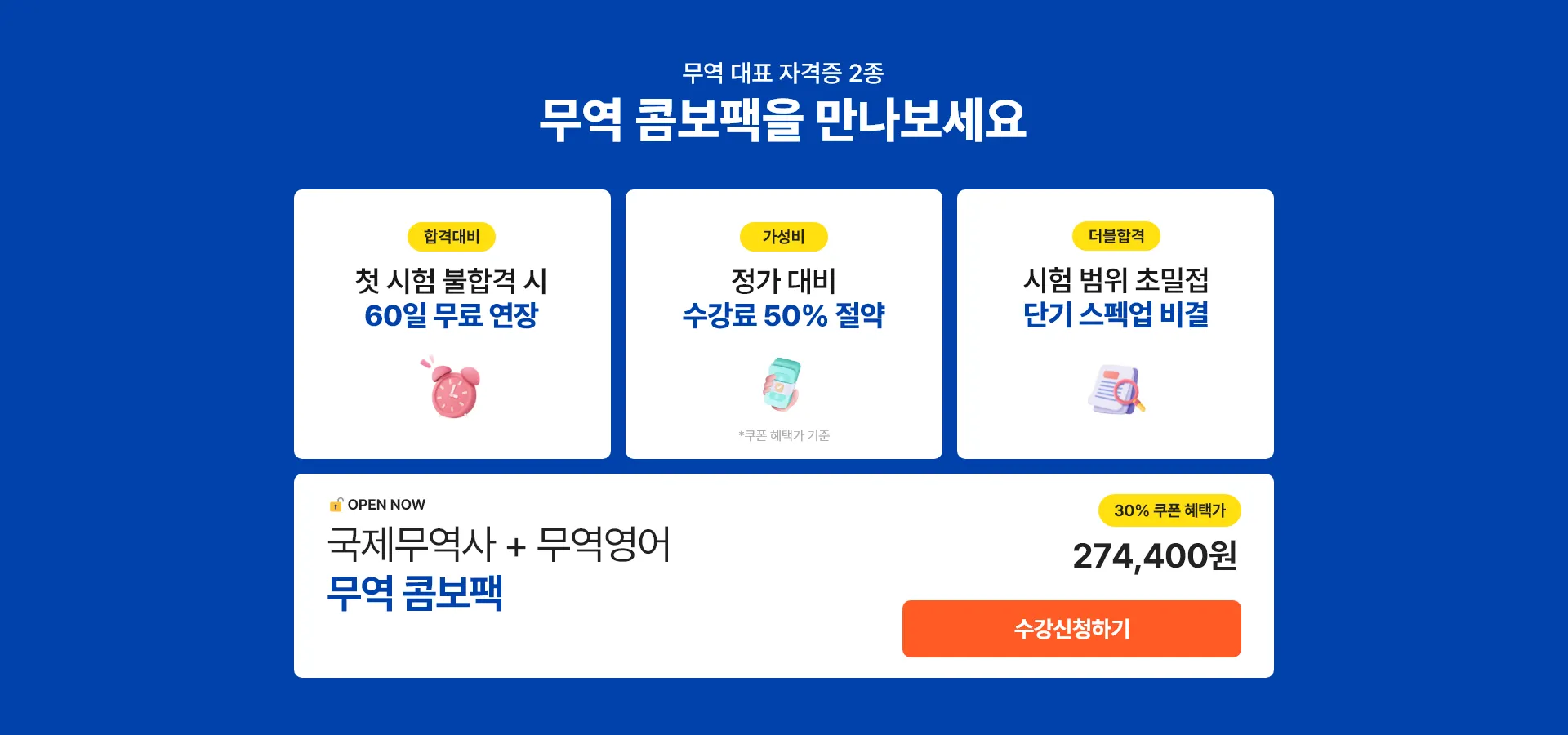
Task: Click the 첫 시험 불합격 시 text
Action: point(452,281)
